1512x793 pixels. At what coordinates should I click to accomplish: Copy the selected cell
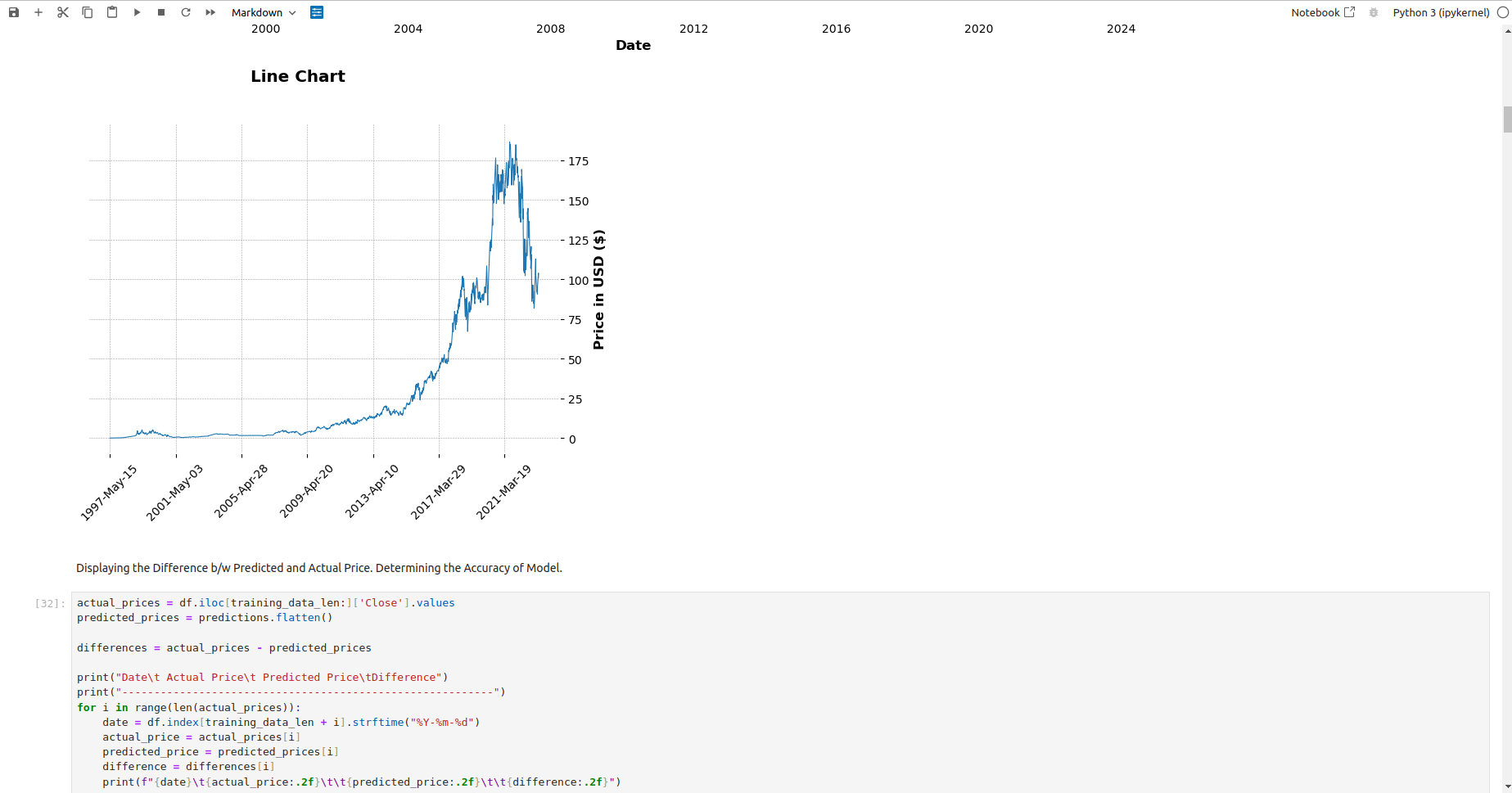tap(88, 12)
